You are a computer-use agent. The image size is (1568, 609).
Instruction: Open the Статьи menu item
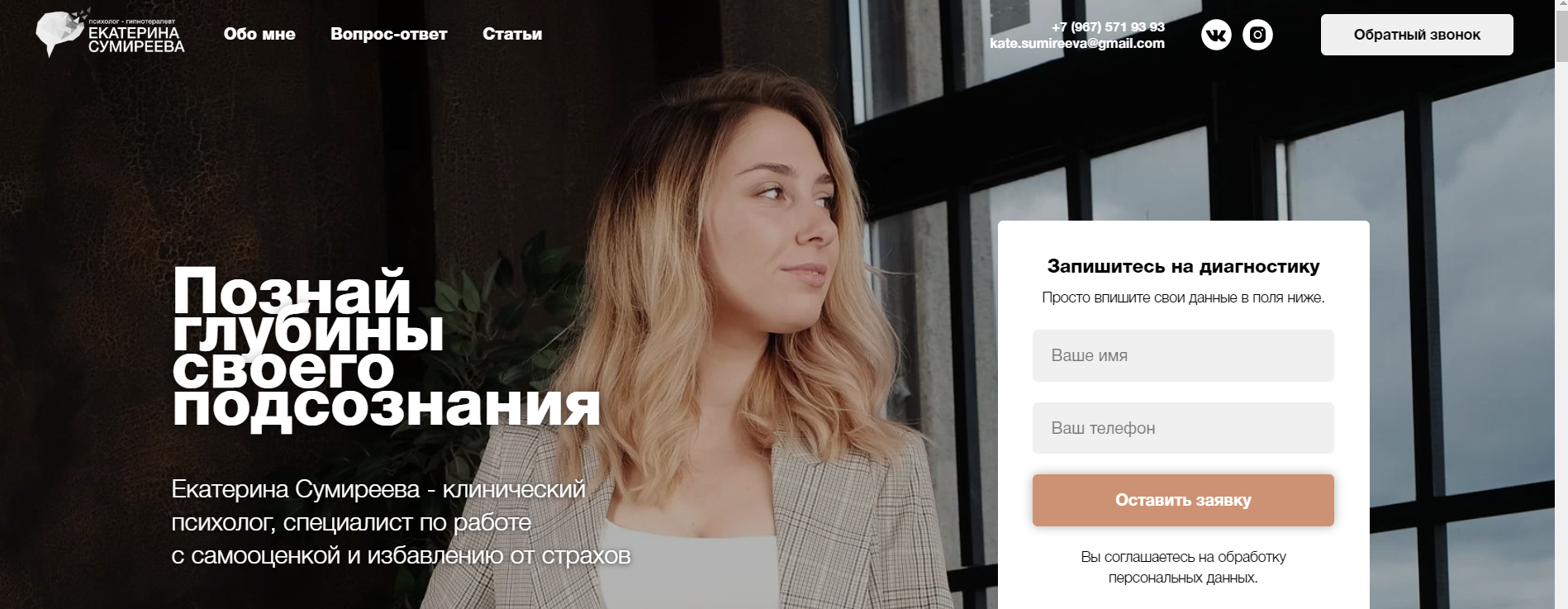click(x=512, y=34)
